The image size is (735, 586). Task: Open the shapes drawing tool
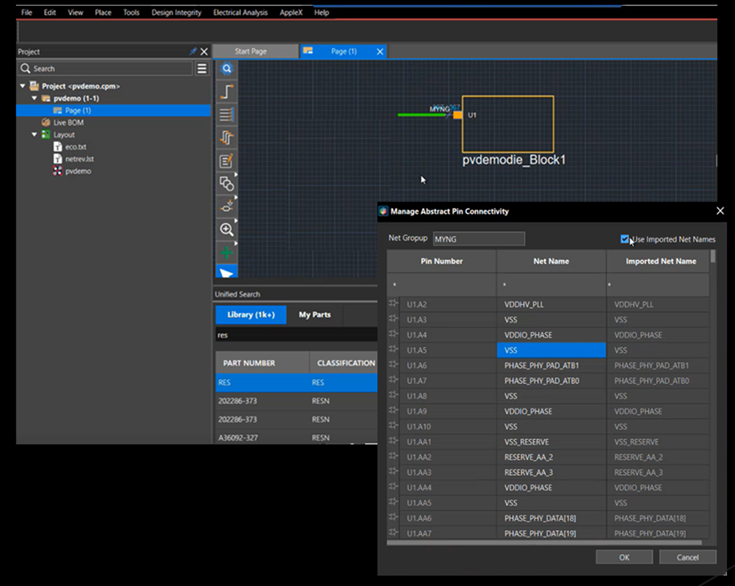[x=227, y=184]
